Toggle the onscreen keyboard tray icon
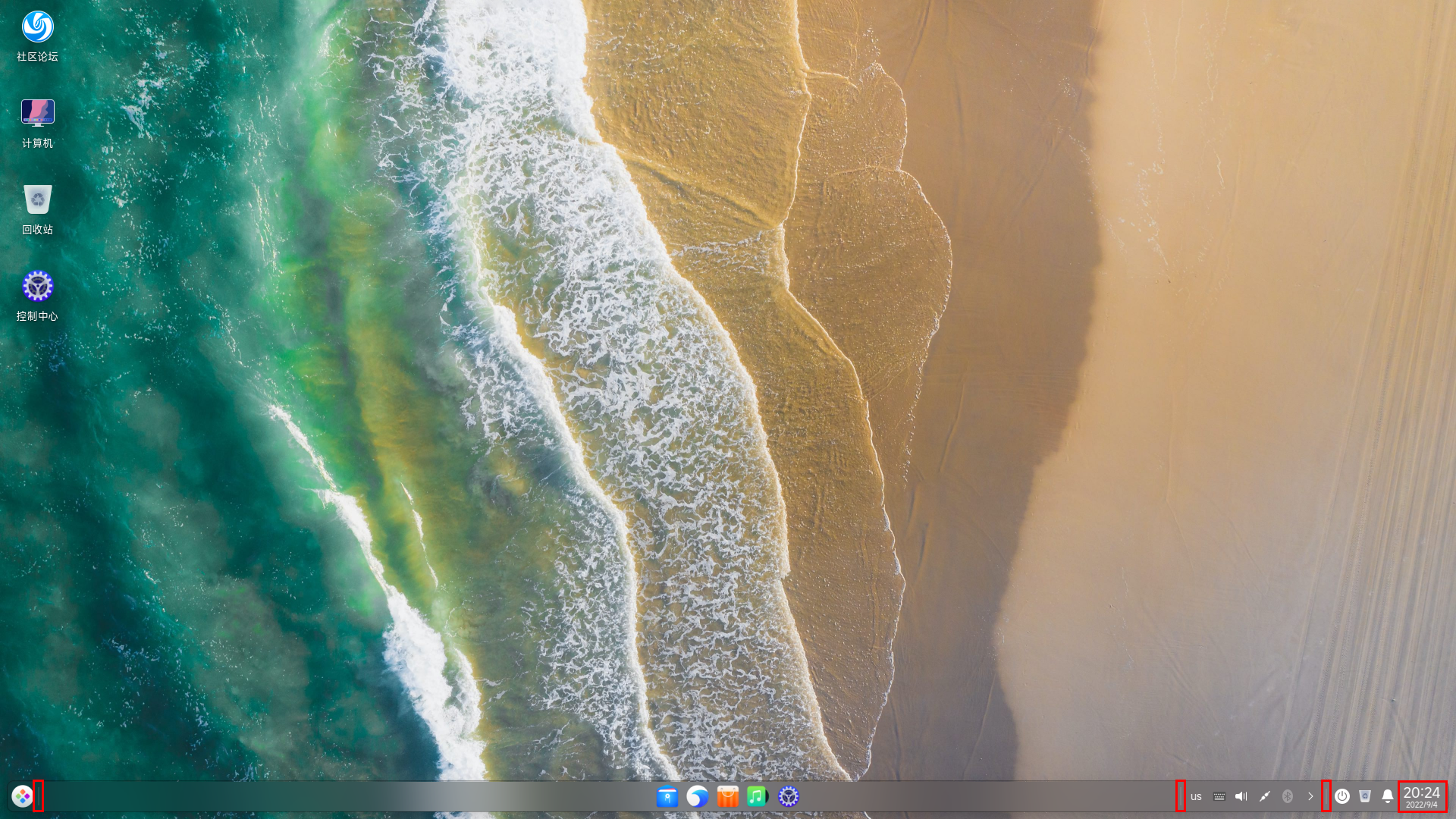Screen dimensions: 1456x819 tap(1219, 796)
